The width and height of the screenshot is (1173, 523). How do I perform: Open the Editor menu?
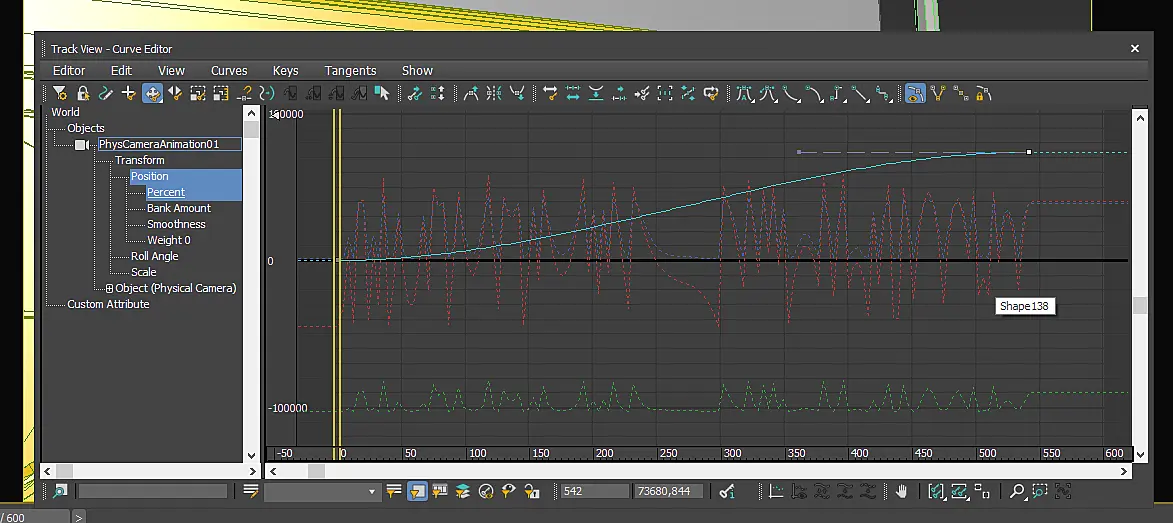69,70
